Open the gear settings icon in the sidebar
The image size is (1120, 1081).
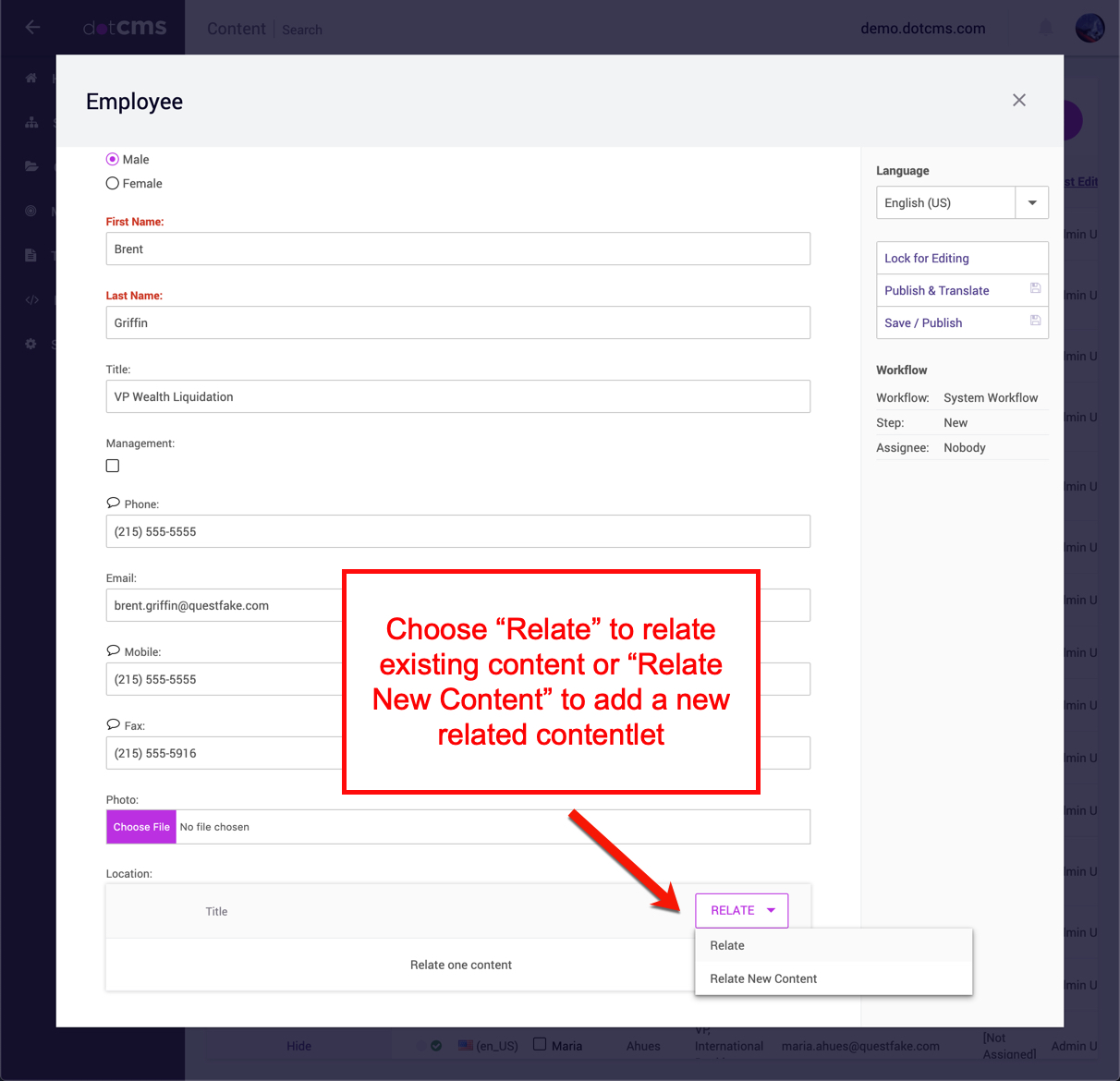coord(31,344)
